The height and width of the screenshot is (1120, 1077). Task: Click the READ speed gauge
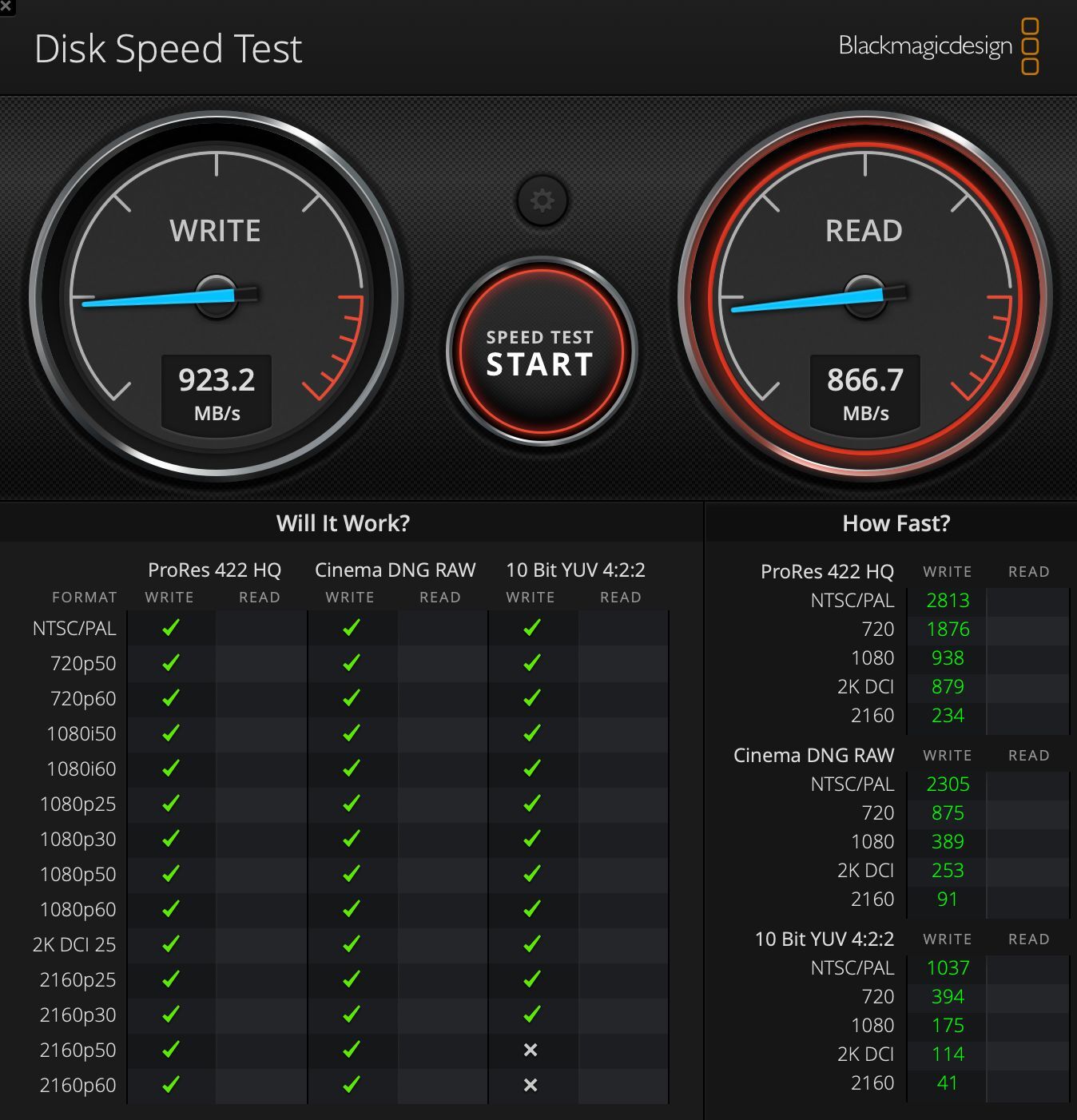click(x=864, y=296)
